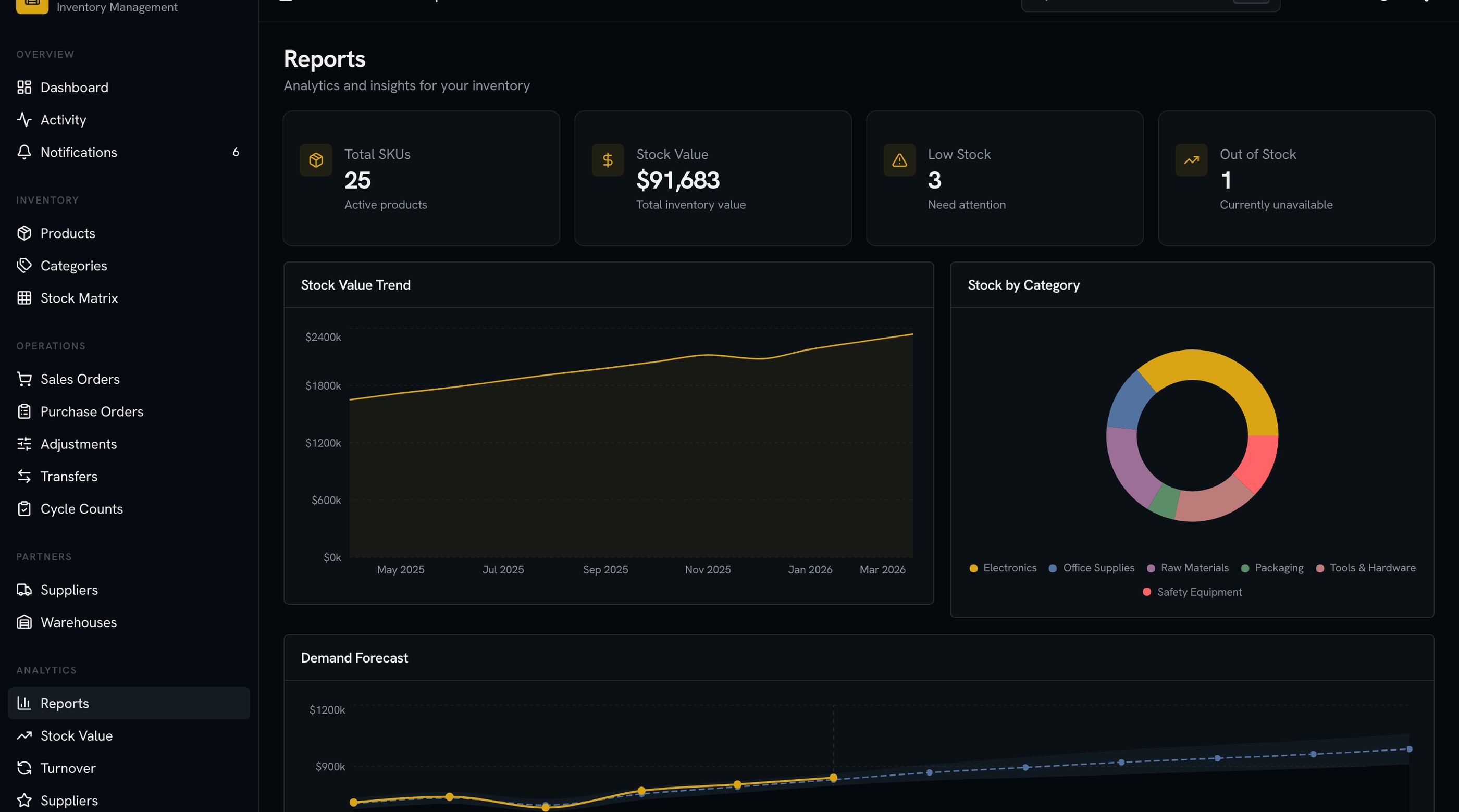Click the "May 2025" axis label

(x=400, y=570)
